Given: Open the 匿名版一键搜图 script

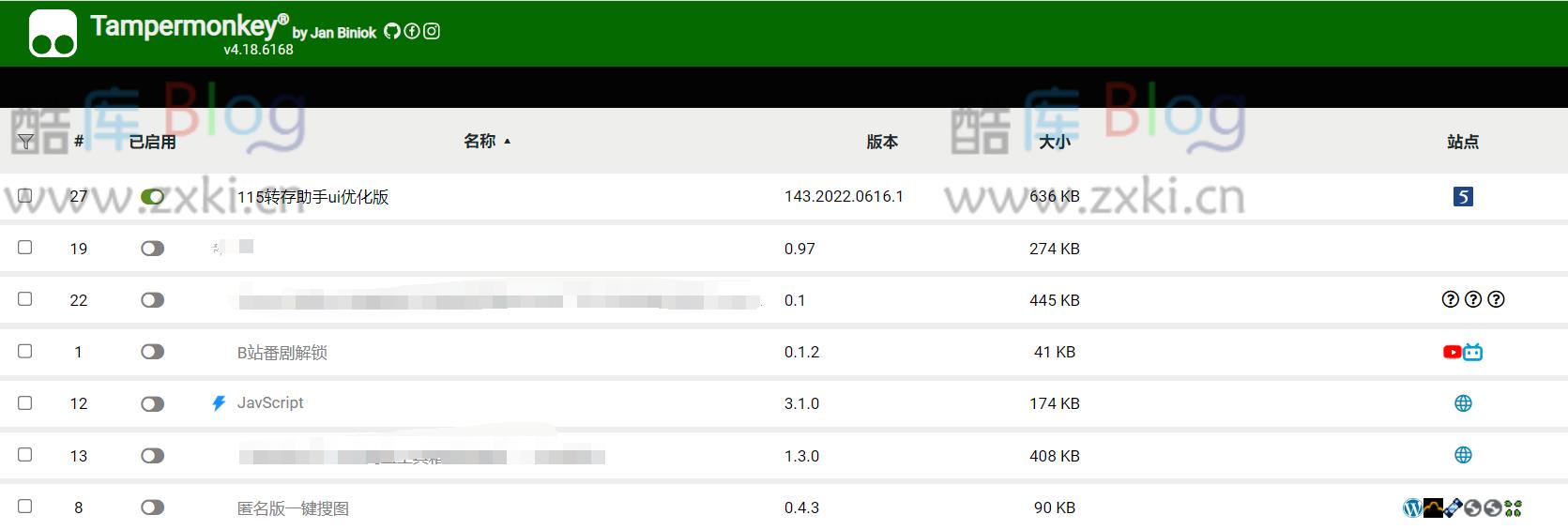Looking at the screenshot, I should tap(293, 508).
